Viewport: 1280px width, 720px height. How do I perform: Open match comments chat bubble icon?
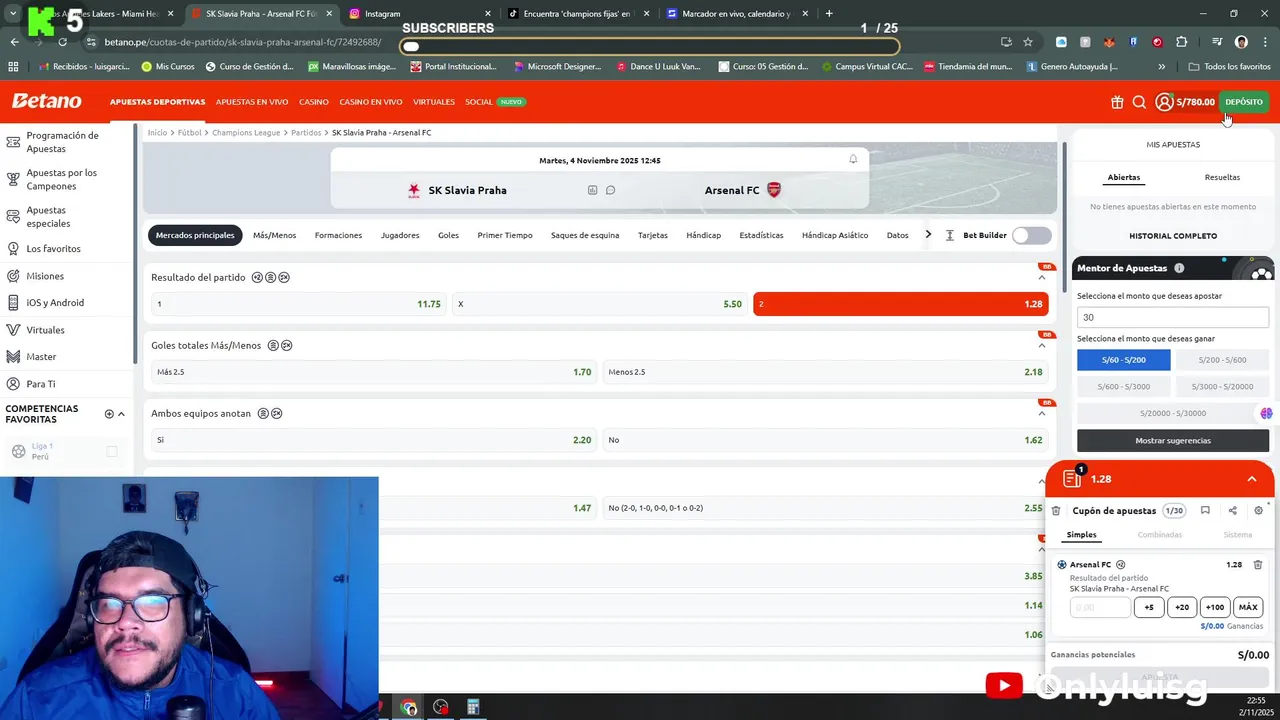610,190
